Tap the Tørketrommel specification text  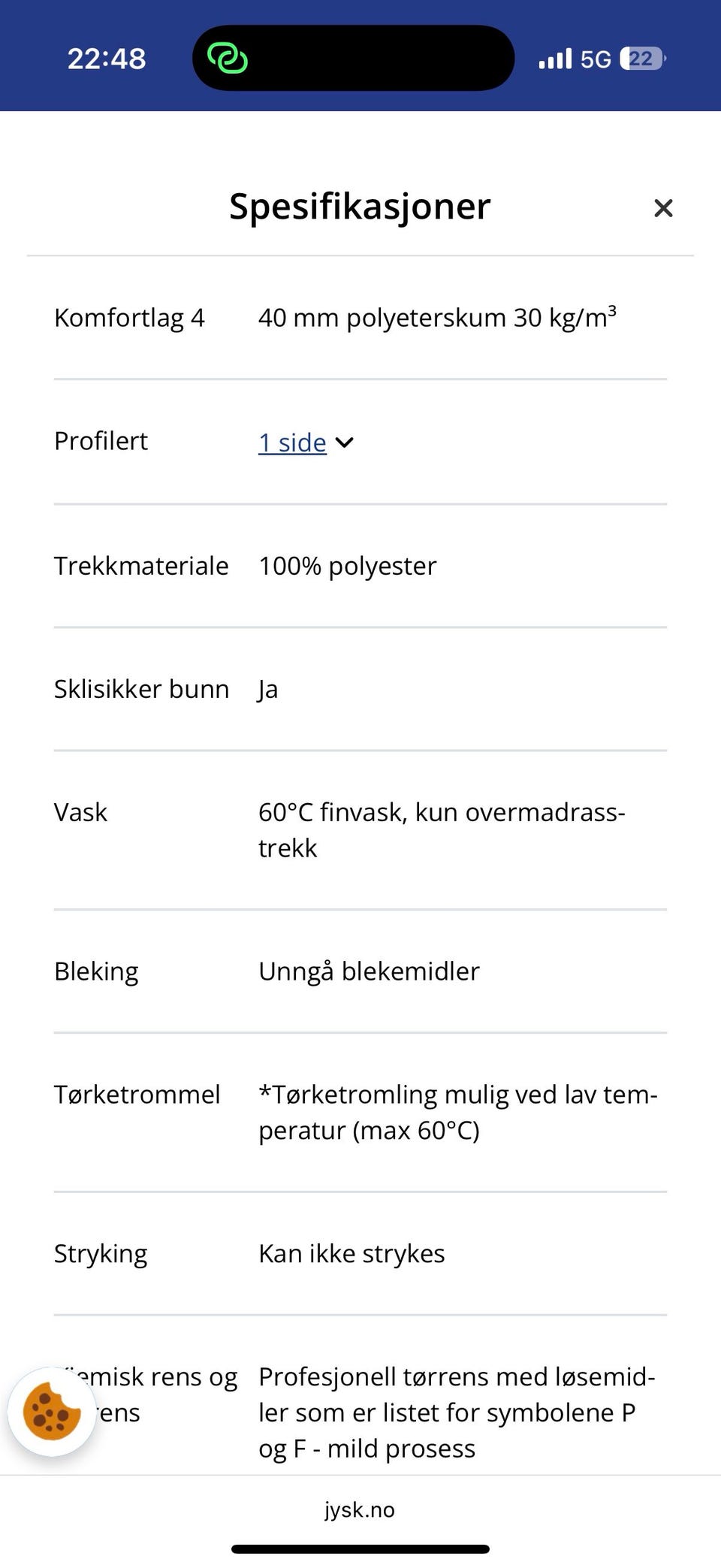pos(137,1095)
